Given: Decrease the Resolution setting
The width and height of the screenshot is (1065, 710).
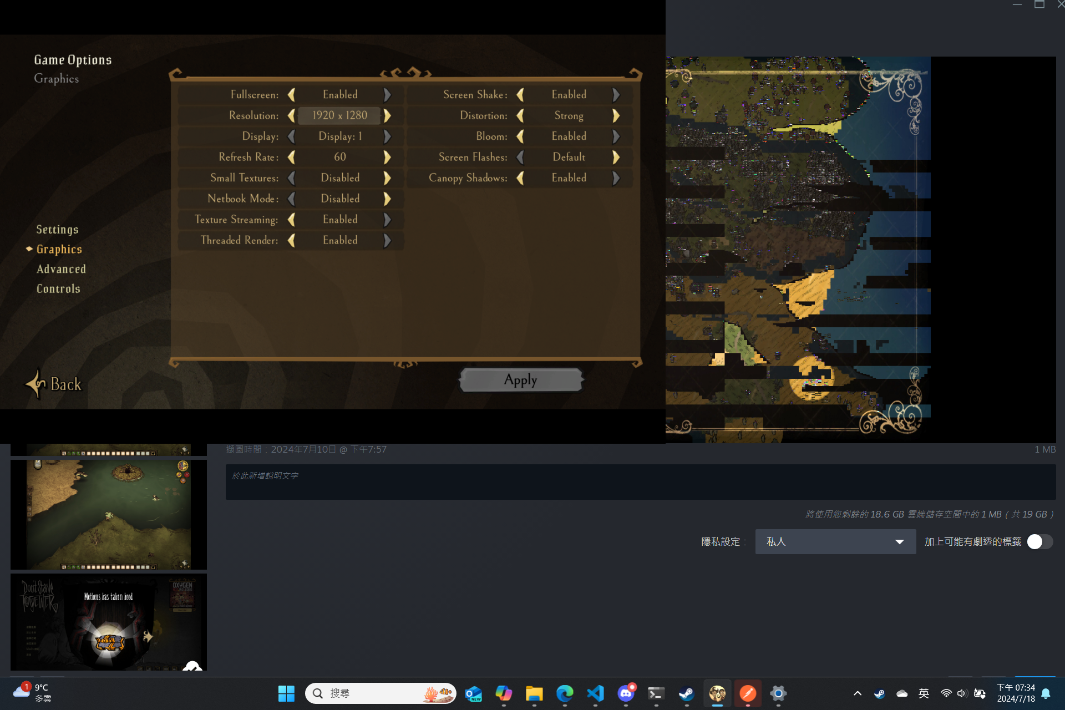Looking at the screenshot, I should pyautogui.click(x=291, y=116).
